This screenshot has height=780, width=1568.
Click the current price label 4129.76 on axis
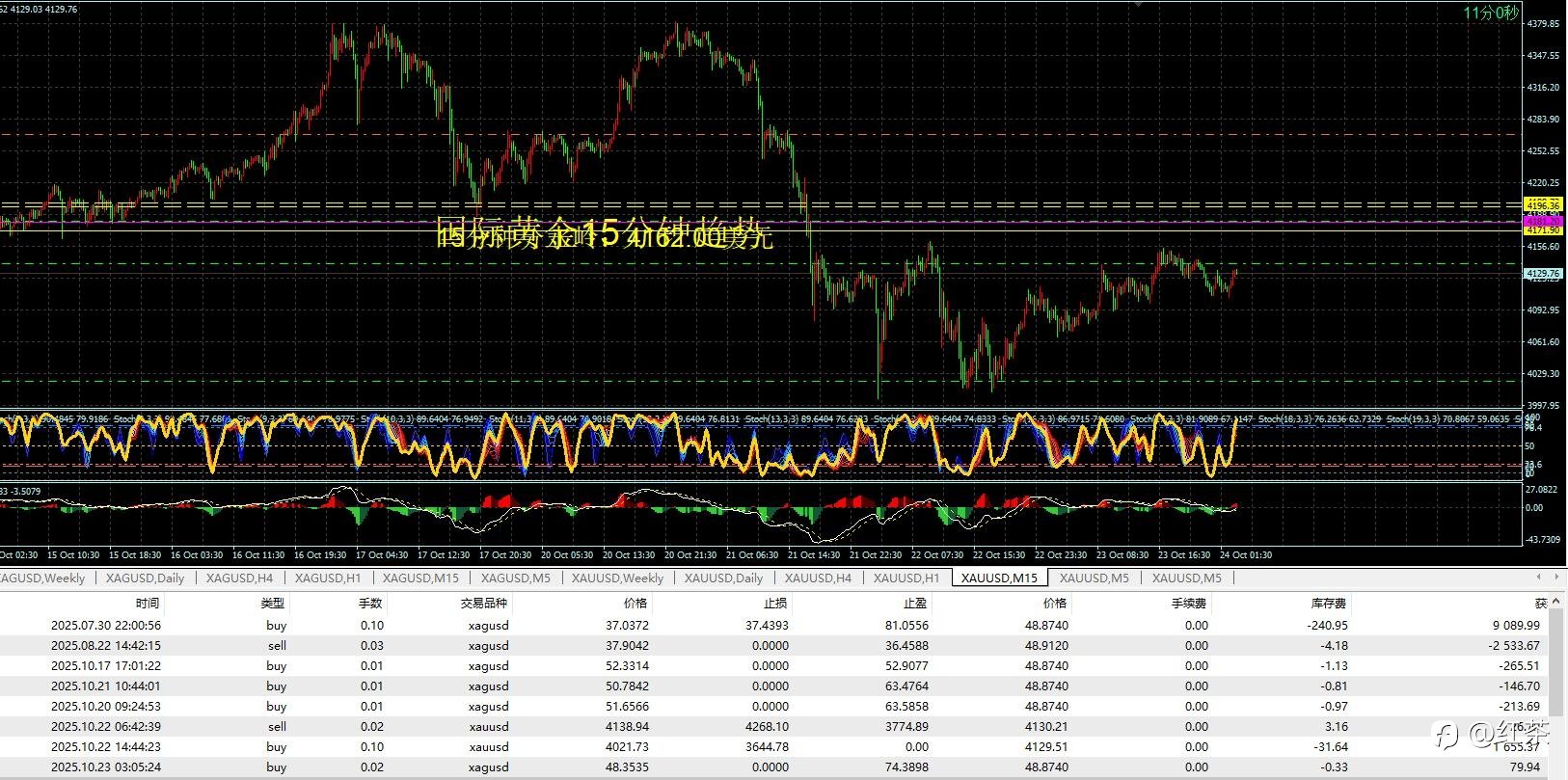(x=1543, y=274)
